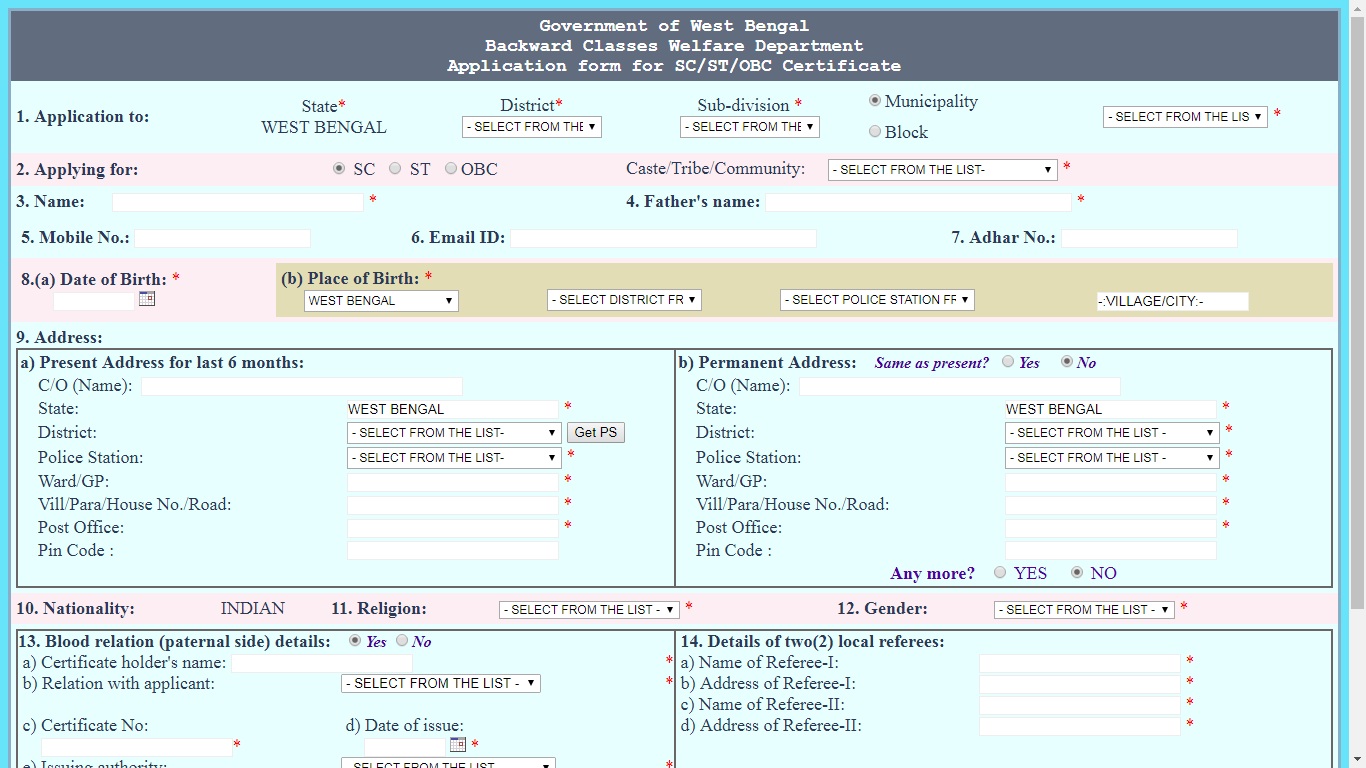Open the Date of issue calendar picker

457,744
